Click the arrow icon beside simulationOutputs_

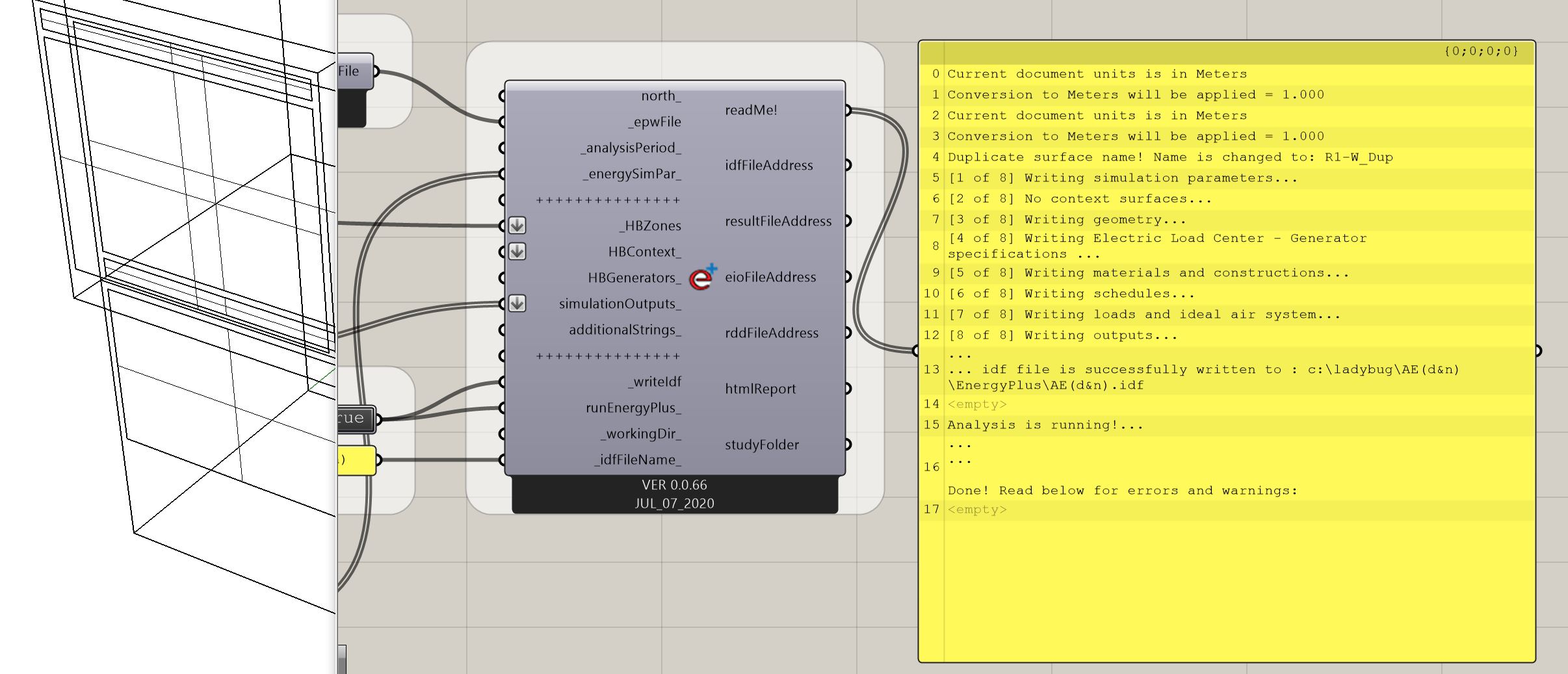pos(517,304)
